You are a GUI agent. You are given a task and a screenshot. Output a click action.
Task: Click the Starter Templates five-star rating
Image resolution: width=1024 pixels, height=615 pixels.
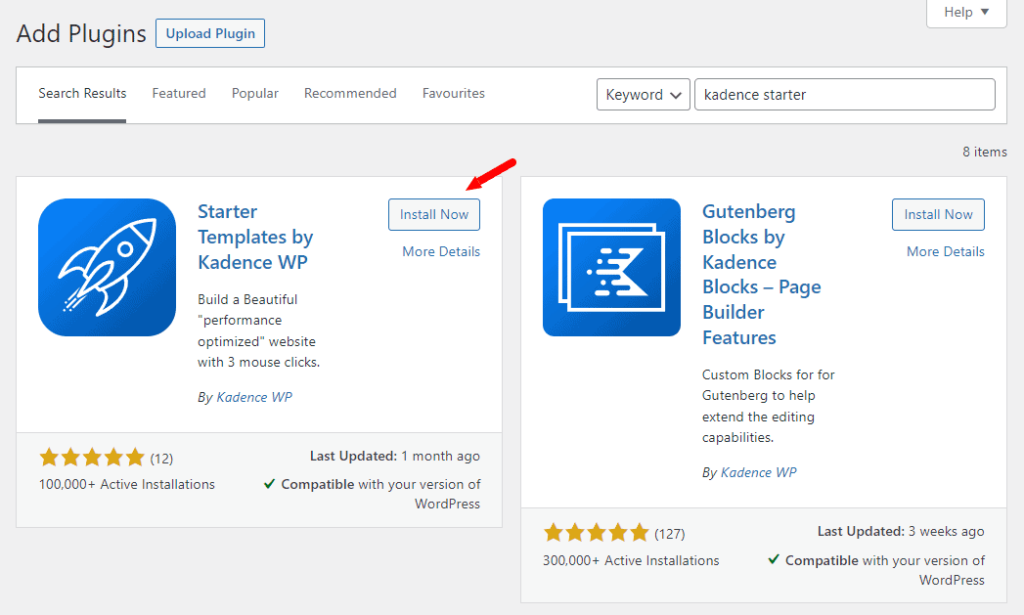click(x=92, y=458)
